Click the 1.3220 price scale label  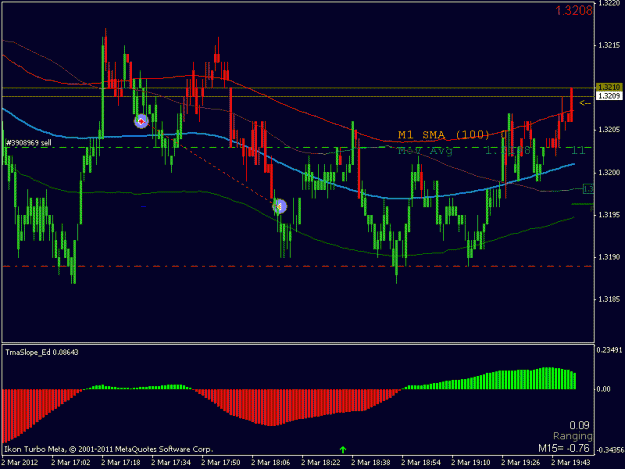pos(609,3)
